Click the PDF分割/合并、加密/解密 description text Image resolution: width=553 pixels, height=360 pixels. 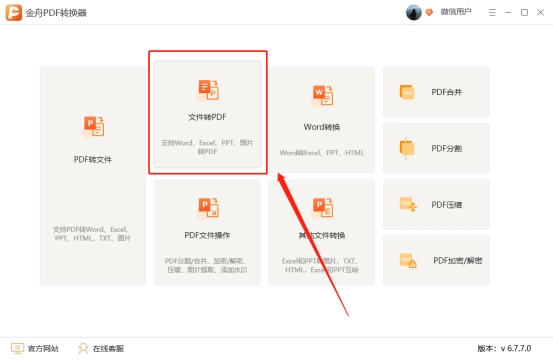pos(207,266)
